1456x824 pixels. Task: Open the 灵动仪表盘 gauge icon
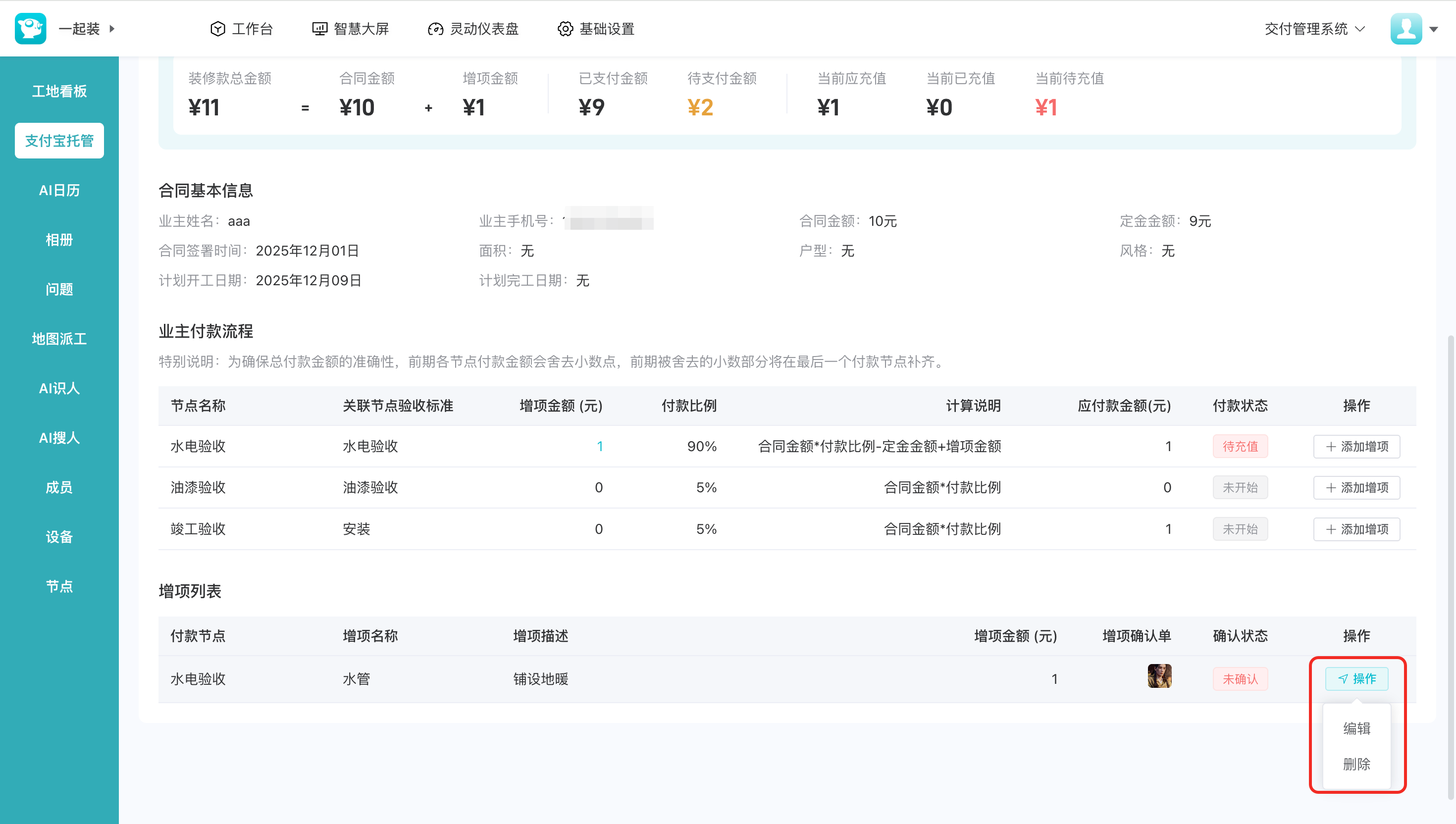[435, 29]
